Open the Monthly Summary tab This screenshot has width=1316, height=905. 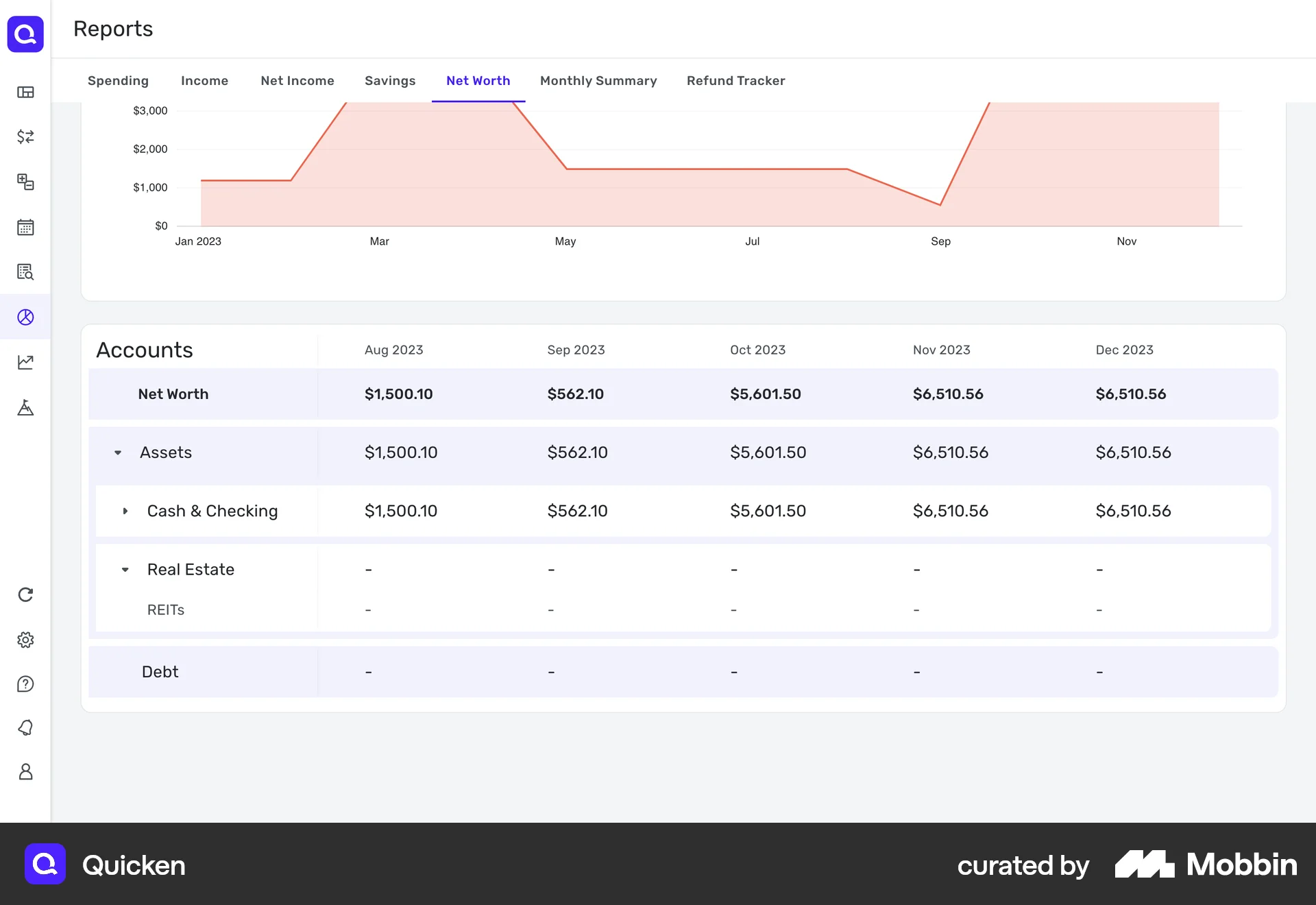coord(598,80)
